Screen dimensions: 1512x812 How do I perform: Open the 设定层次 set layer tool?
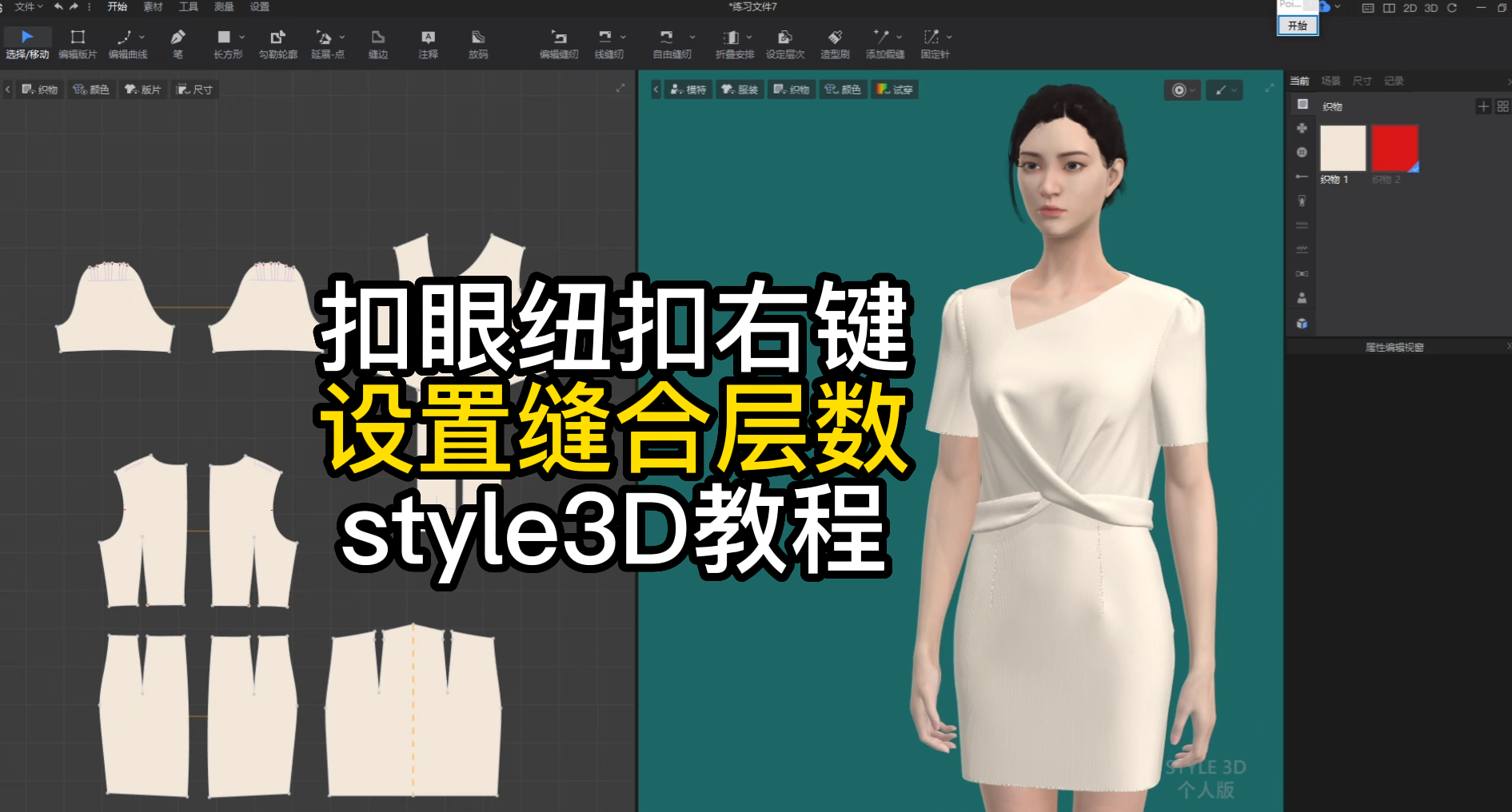coord(785,44)
